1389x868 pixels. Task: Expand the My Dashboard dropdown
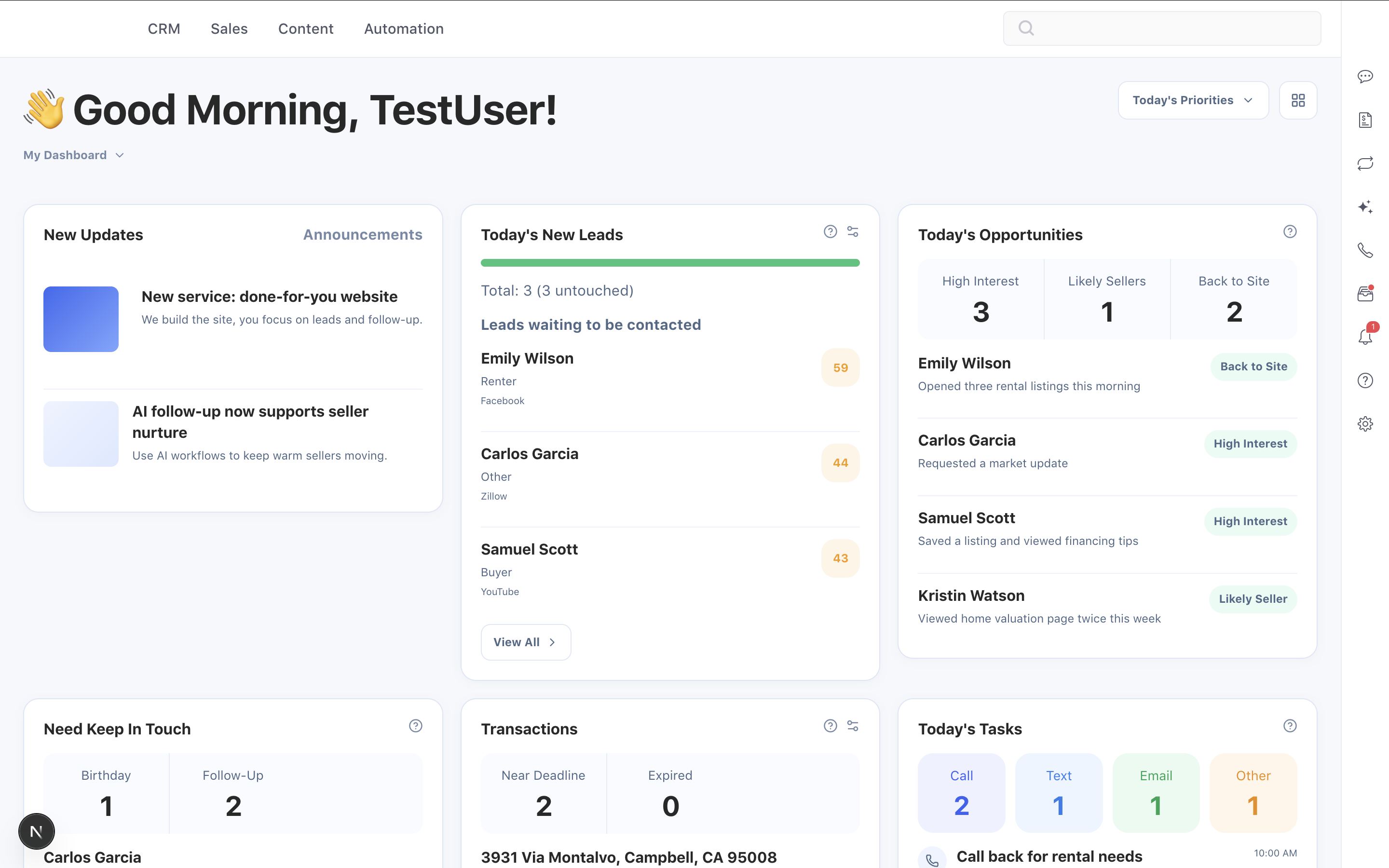coord(73,155)
